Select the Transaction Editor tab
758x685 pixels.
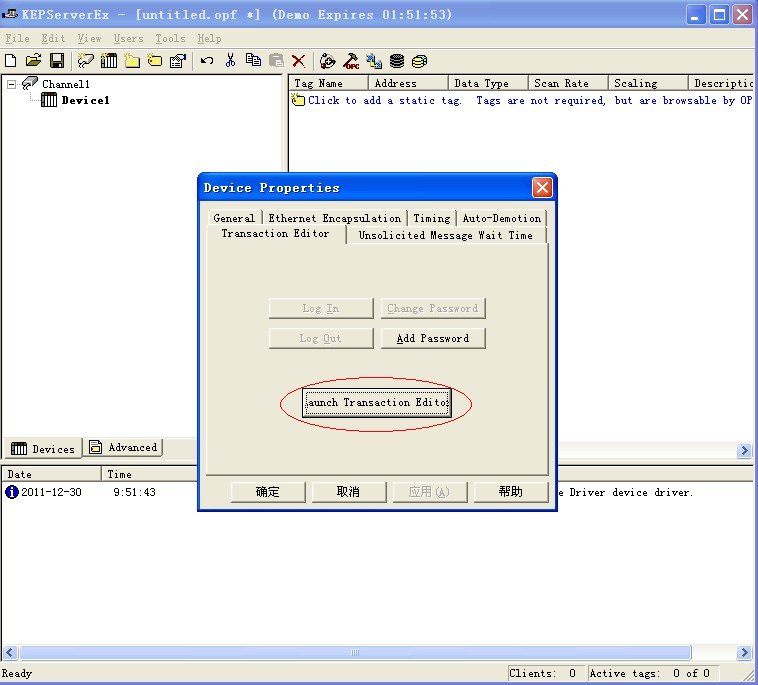275,233
